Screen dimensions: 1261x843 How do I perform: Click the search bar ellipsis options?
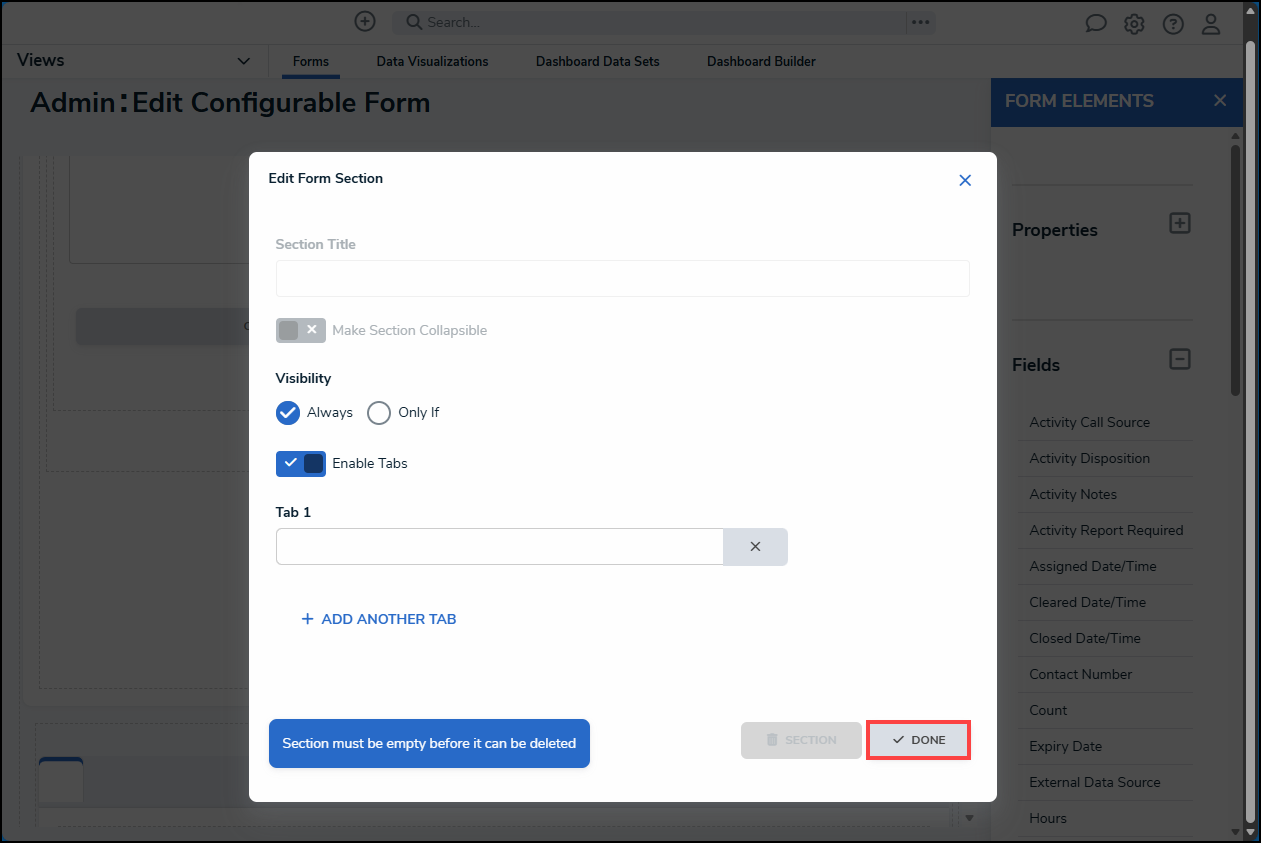[920, 22]
